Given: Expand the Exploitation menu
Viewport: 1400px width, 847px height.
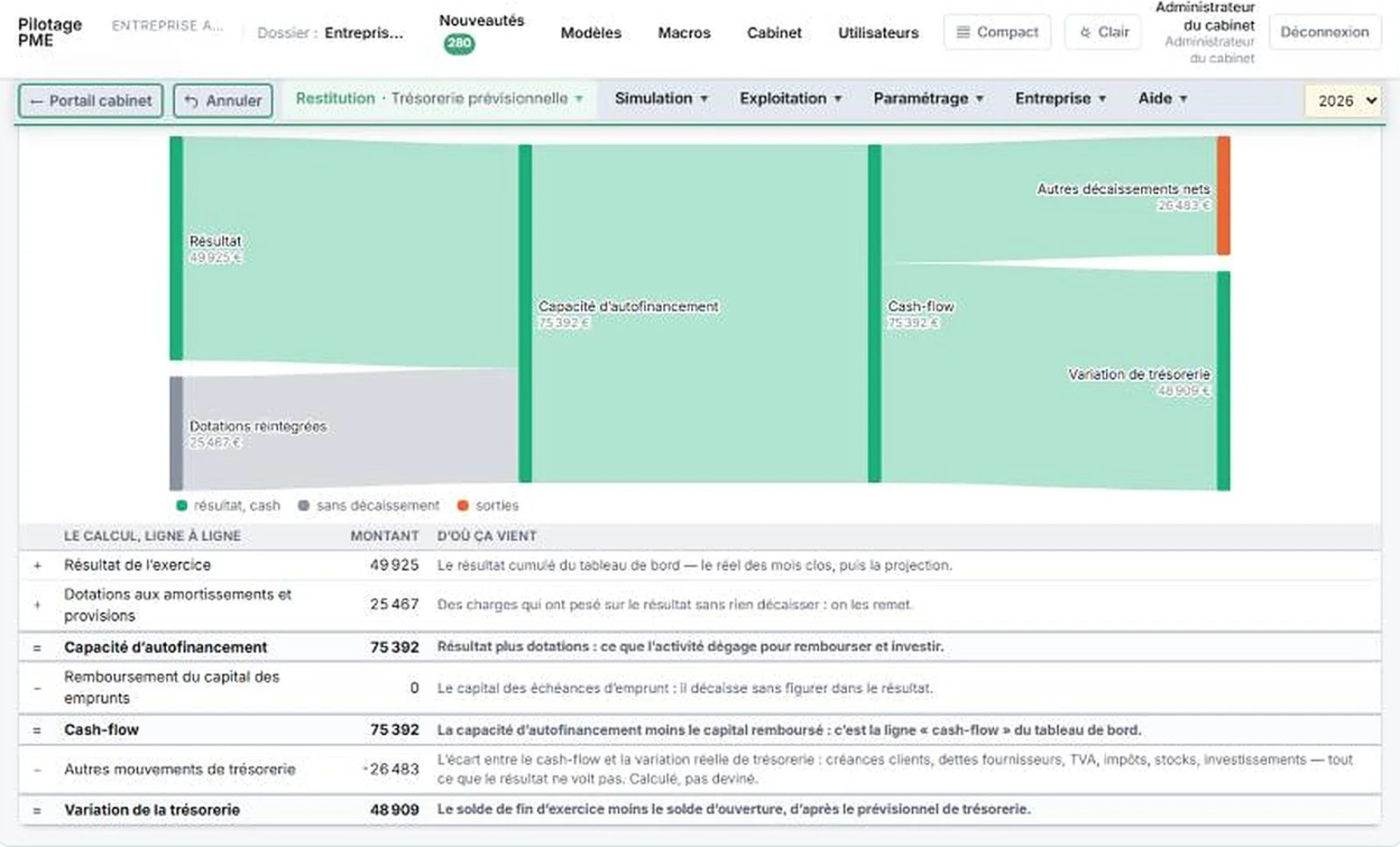Looking at the screenshot, I should 790,98.
